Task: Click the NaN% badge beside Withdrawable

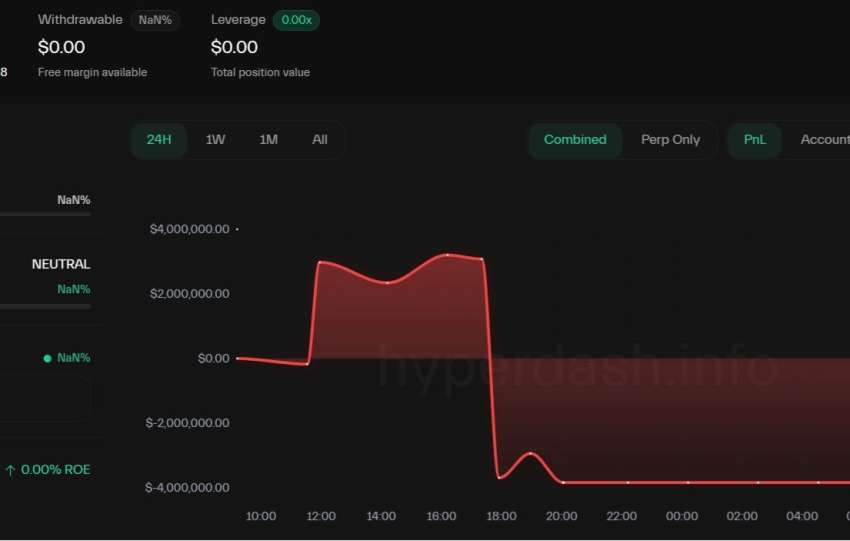Action: 155,20
